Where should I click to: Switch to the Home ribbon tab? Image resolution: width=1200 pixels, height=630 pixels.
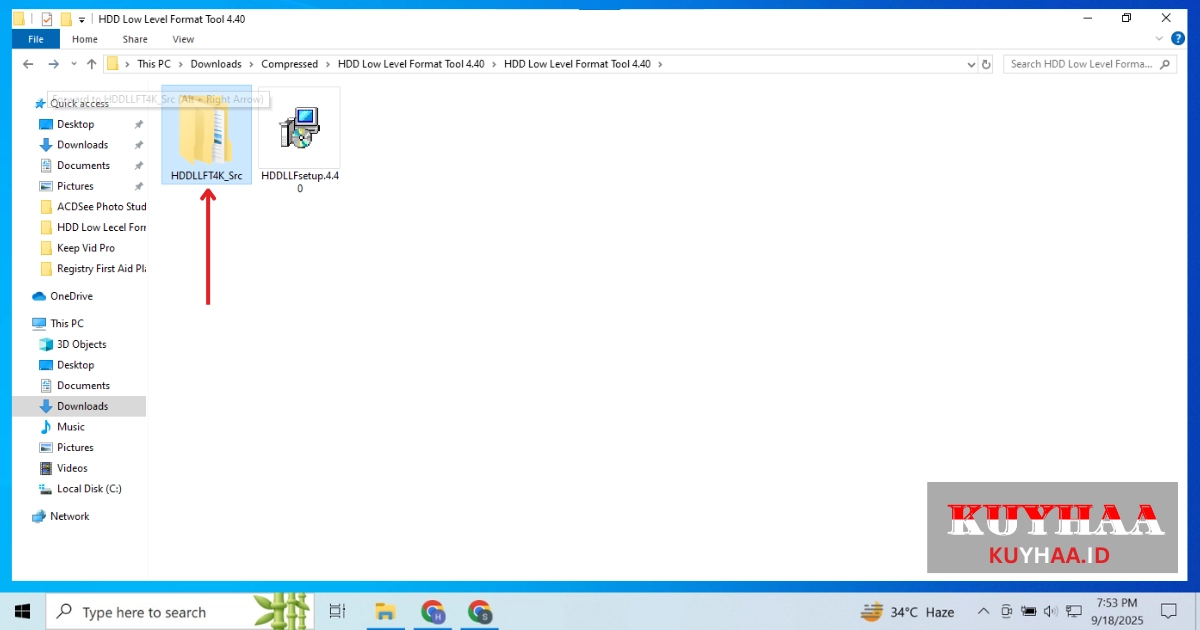click(x=85, y=39)
